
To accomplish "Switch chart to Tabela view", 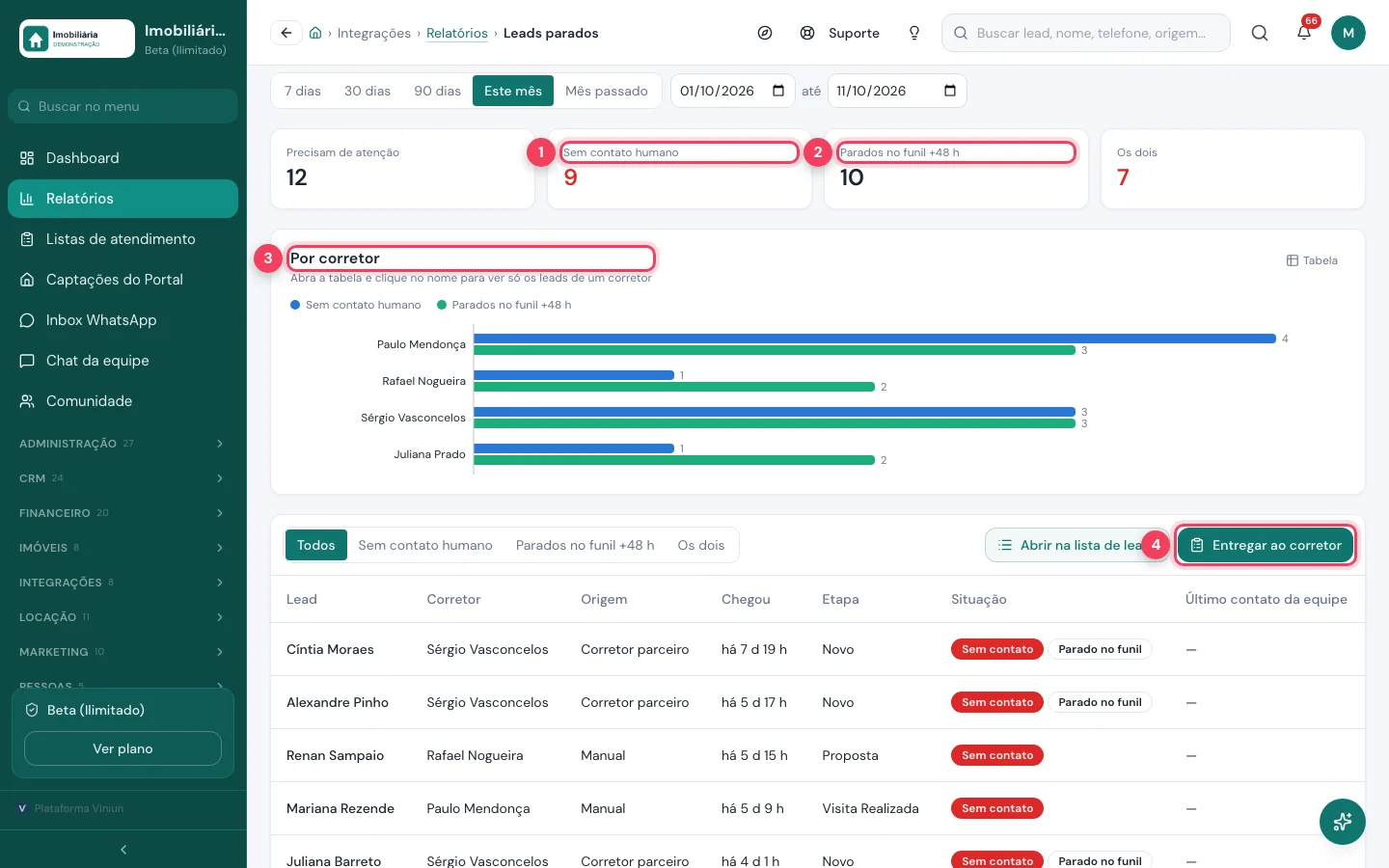I will (1312, 260).
